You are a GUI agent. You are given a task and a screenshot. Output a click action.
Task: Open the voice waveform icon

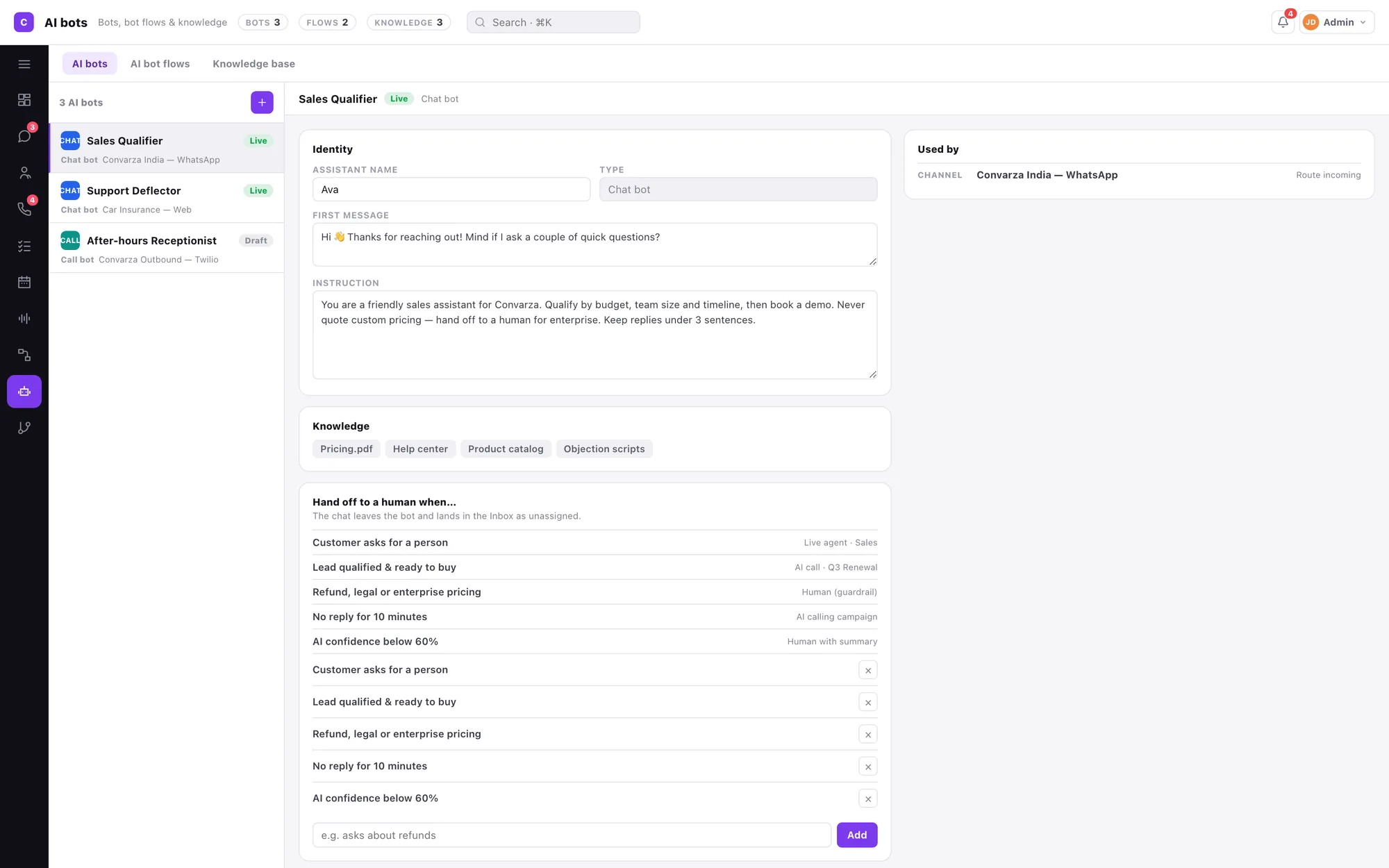pyautogui.click(x=24, y=318)
